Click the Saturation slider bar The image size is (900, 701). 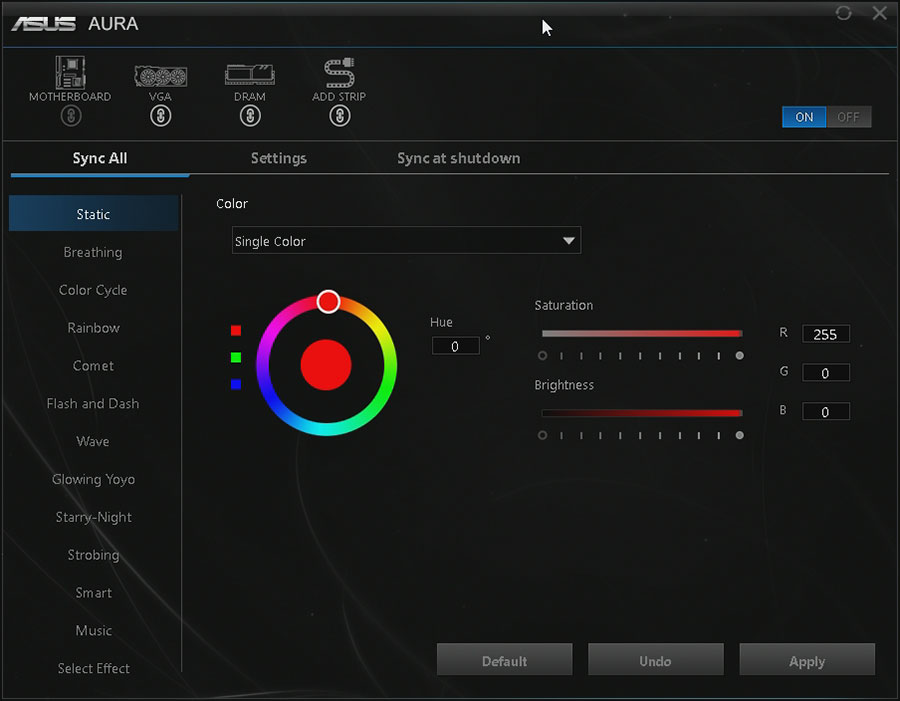[x=642, y=334]
